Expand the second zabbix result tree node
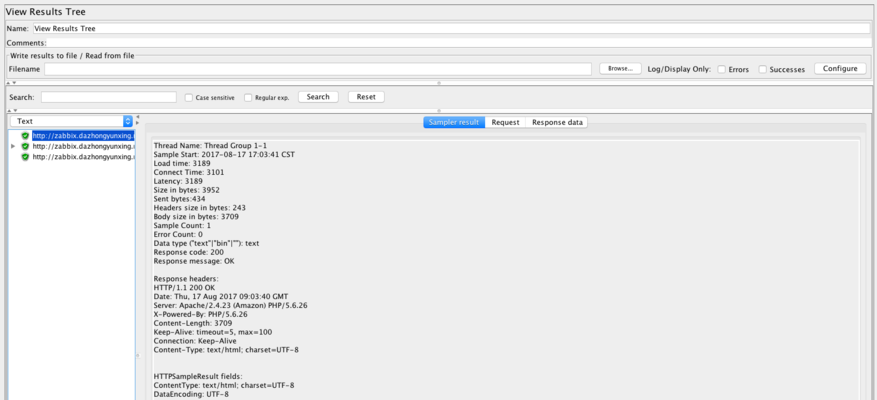 coord(13,146)
